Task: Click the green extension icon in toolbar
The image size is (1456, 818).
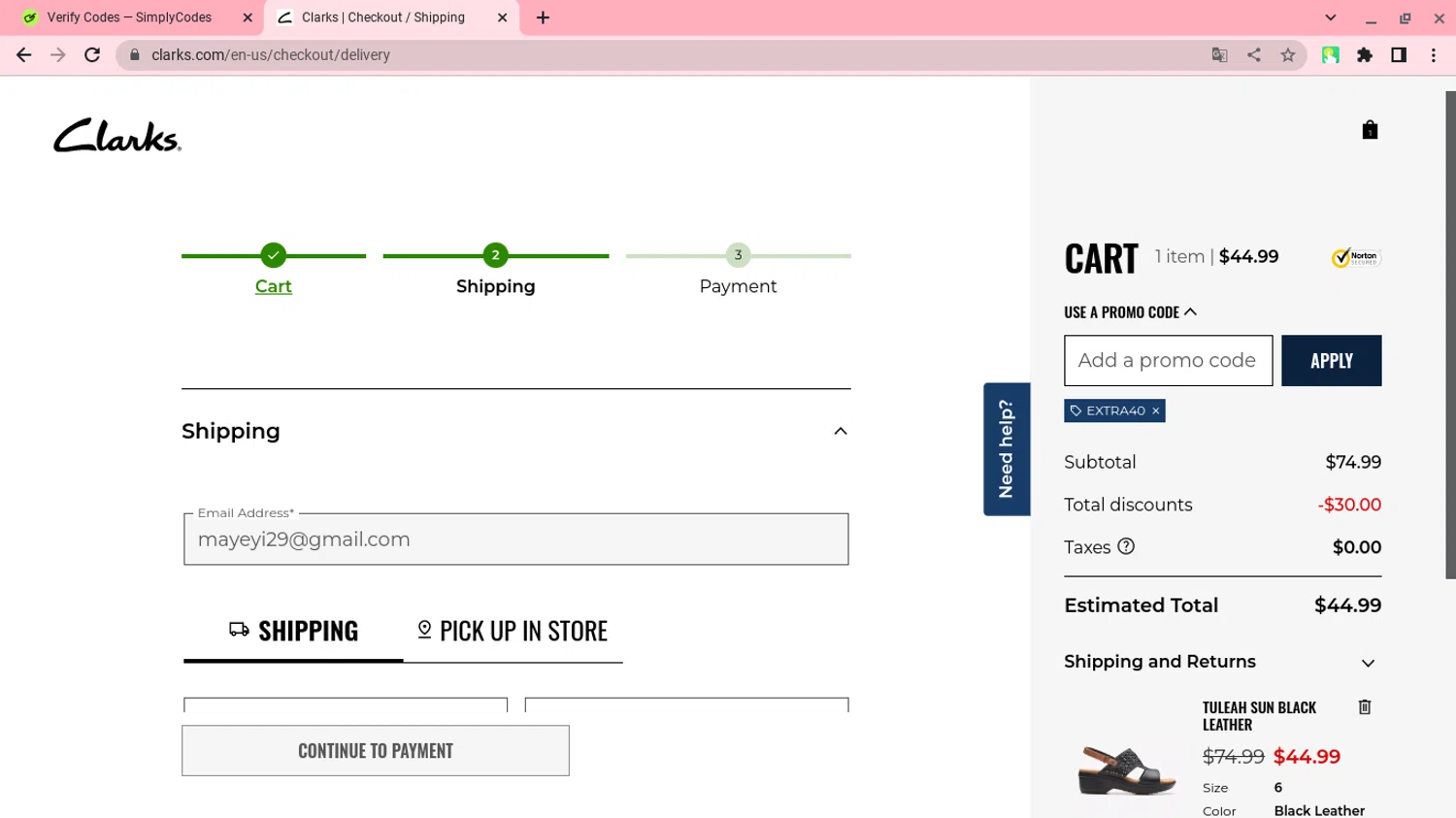Action: 1331,55
